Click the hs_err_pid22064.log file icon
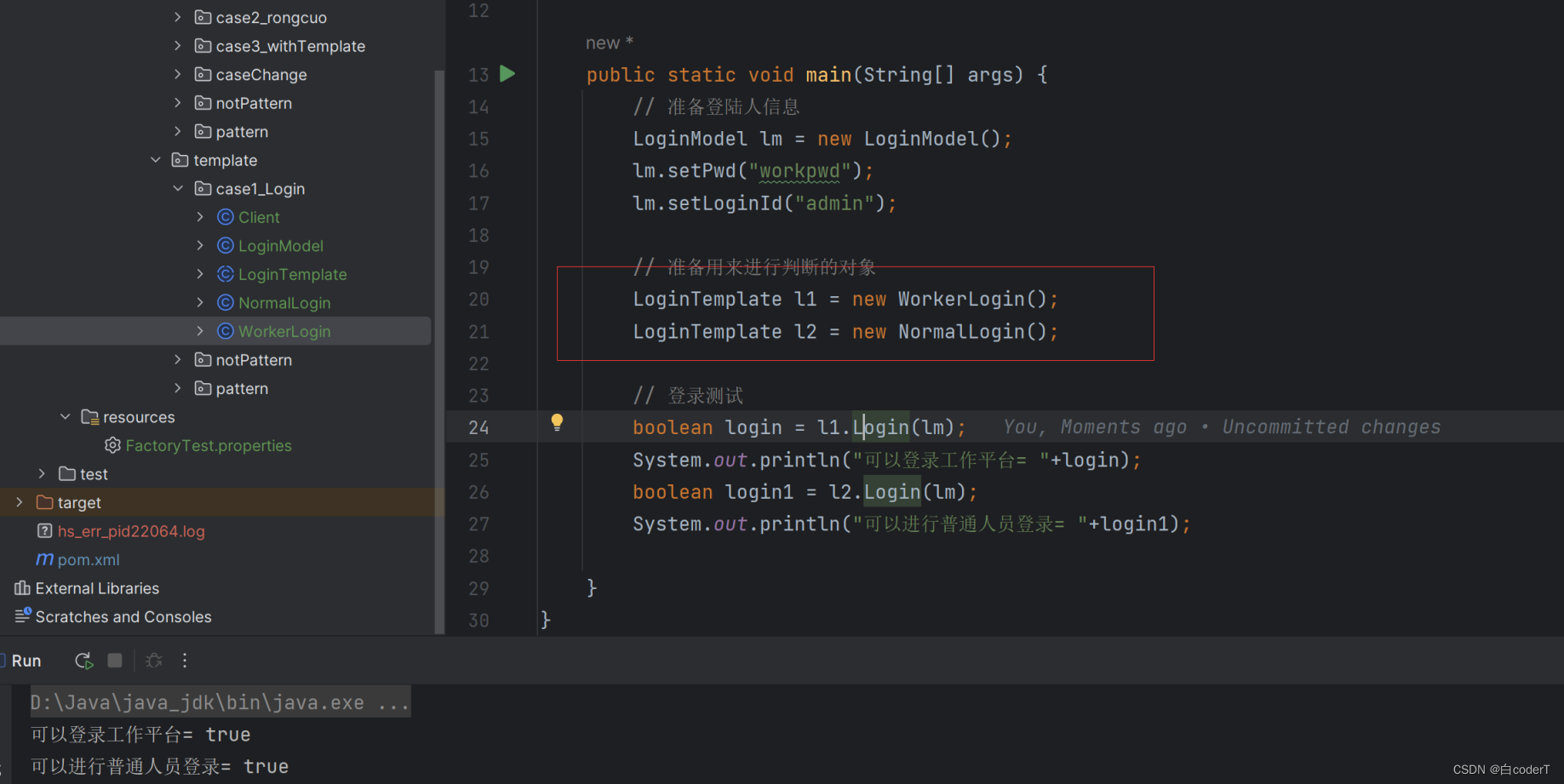Viewport: 1564px width, 784px height. tap(45, 531)
